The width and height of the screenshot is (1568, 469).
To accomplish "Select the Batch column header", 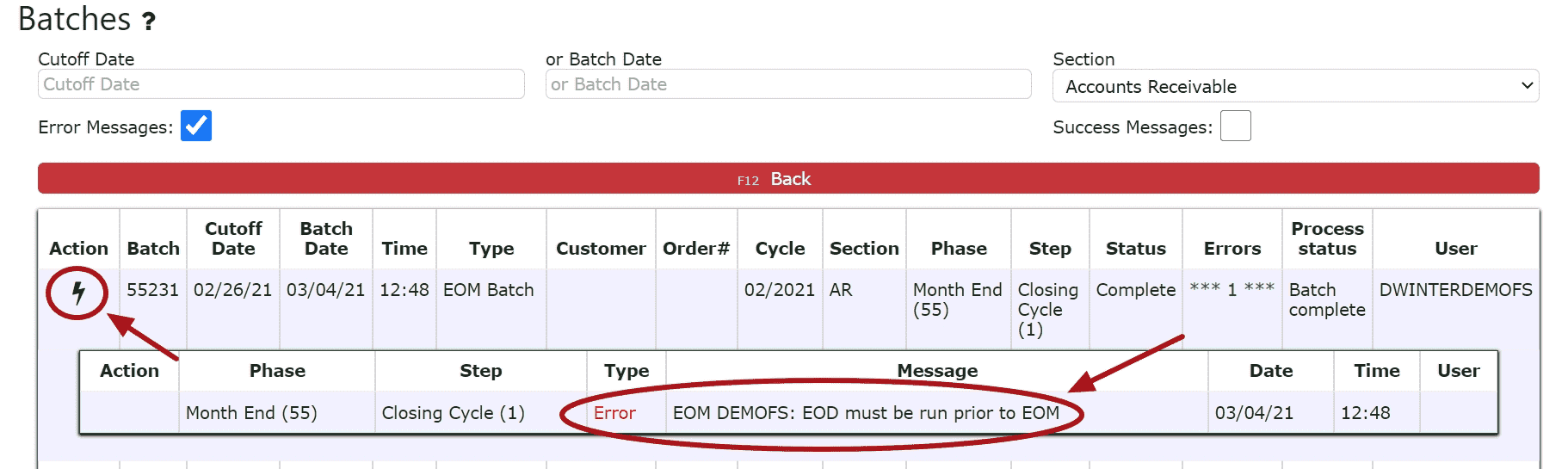I will [153, 249].
